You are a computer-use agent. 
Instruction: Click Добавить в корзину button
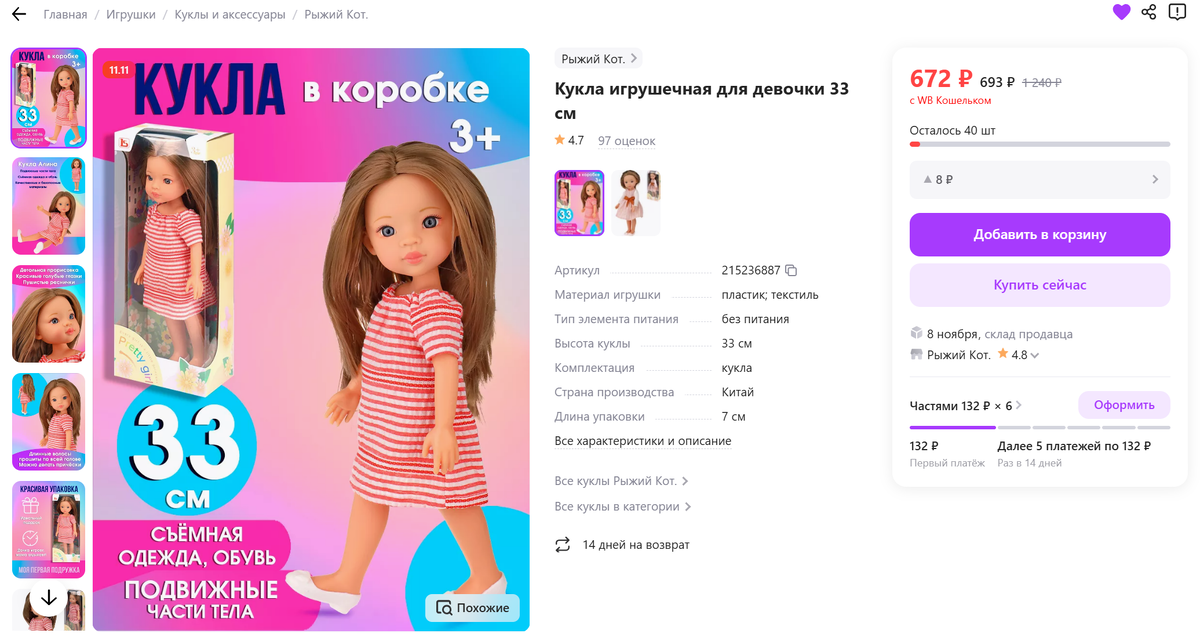(1040, 235)
